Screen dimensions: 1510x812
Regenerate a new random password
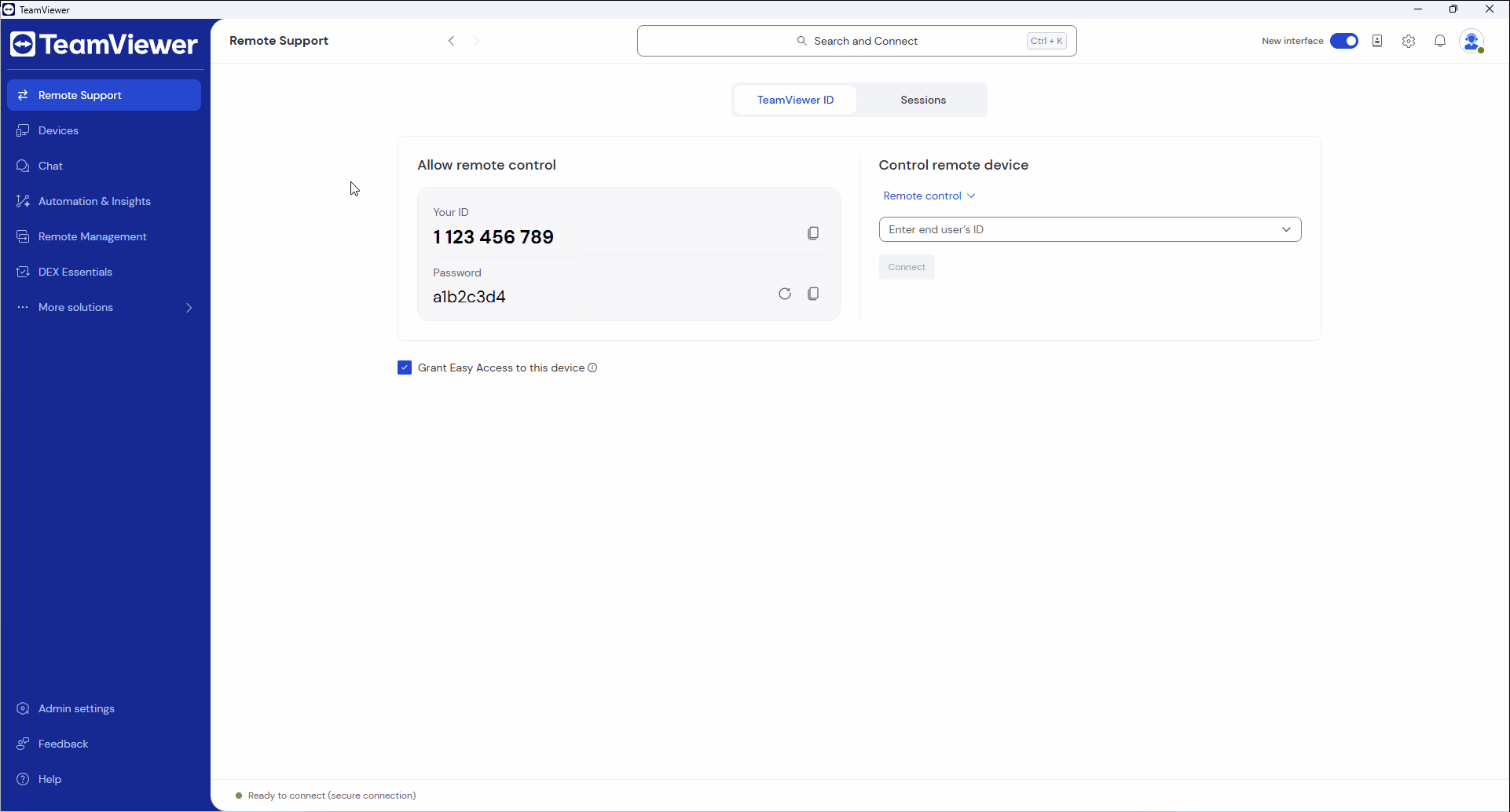pyautogui.click(x=784, y=293)
